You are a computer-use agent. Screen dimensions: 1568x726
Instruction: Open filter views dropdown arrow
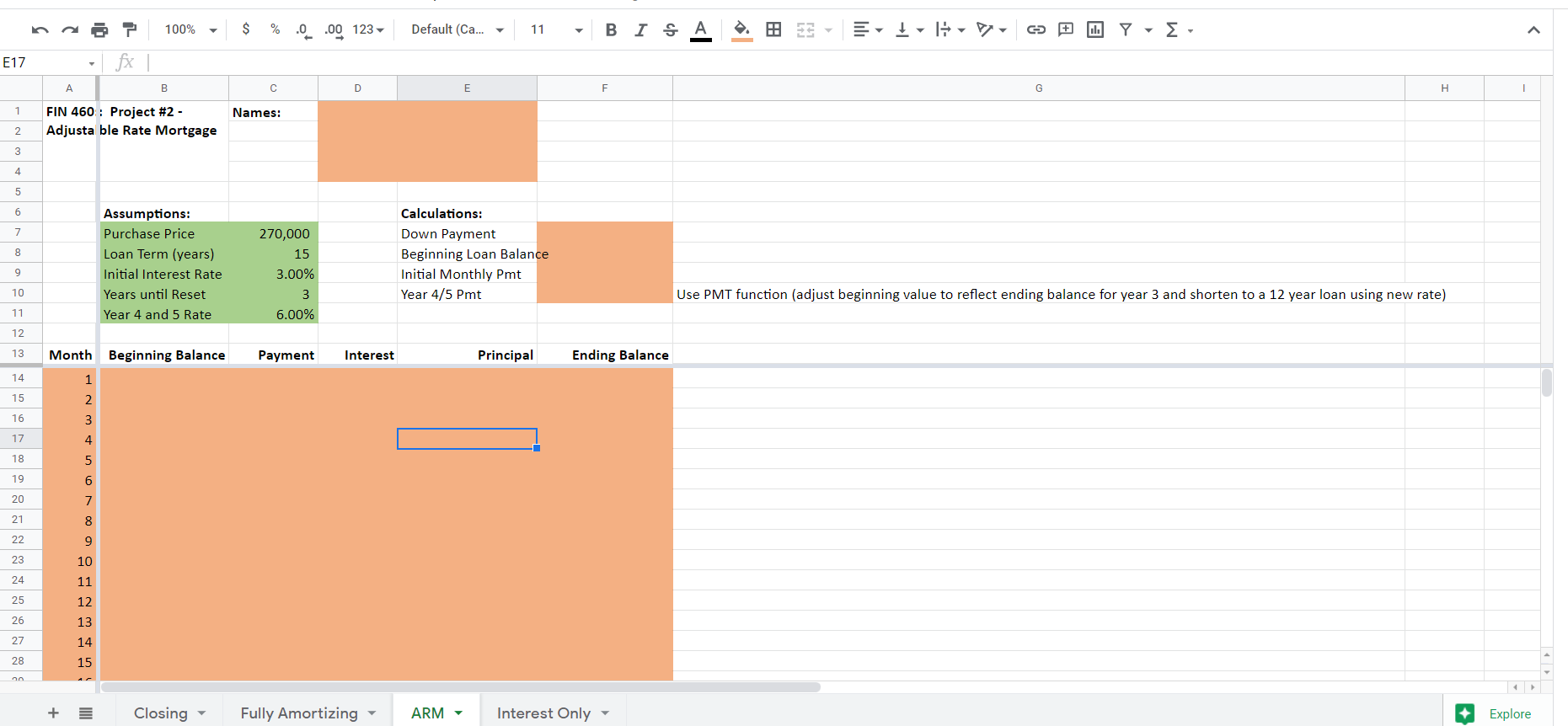[1148, 30]
